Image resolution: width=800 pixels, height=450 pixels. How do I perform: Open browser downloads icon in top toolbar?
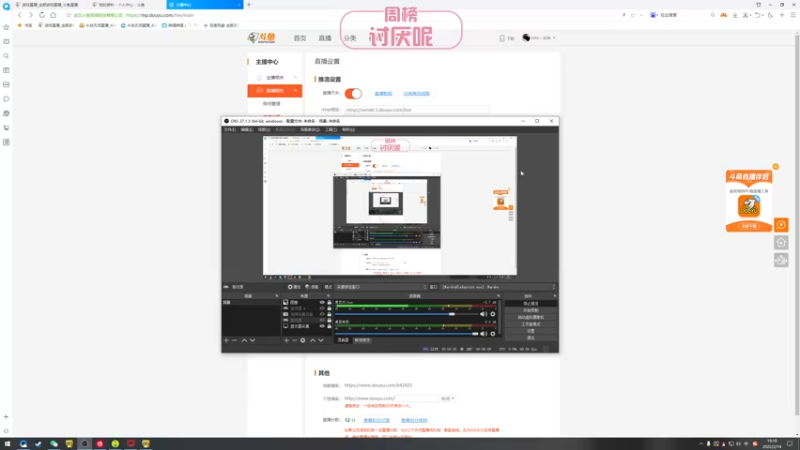735,15
